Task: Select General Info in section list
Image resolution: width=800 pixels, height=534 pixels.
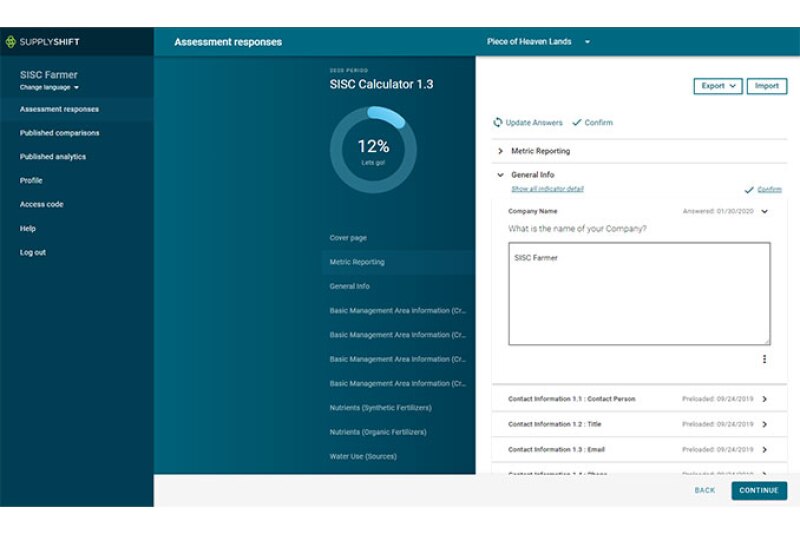Action: (349, 286)
